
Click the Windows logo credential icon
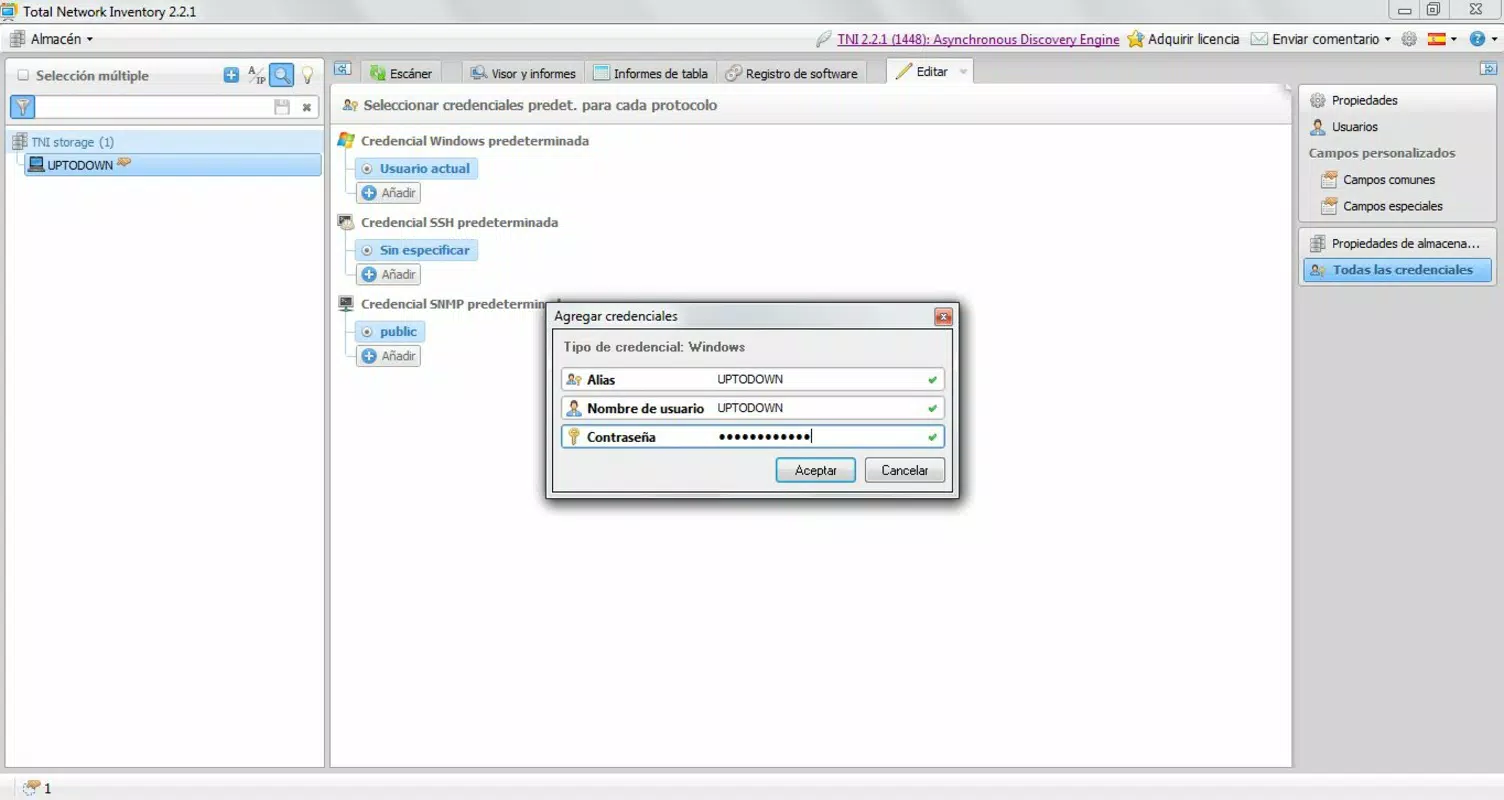point(346,140)
